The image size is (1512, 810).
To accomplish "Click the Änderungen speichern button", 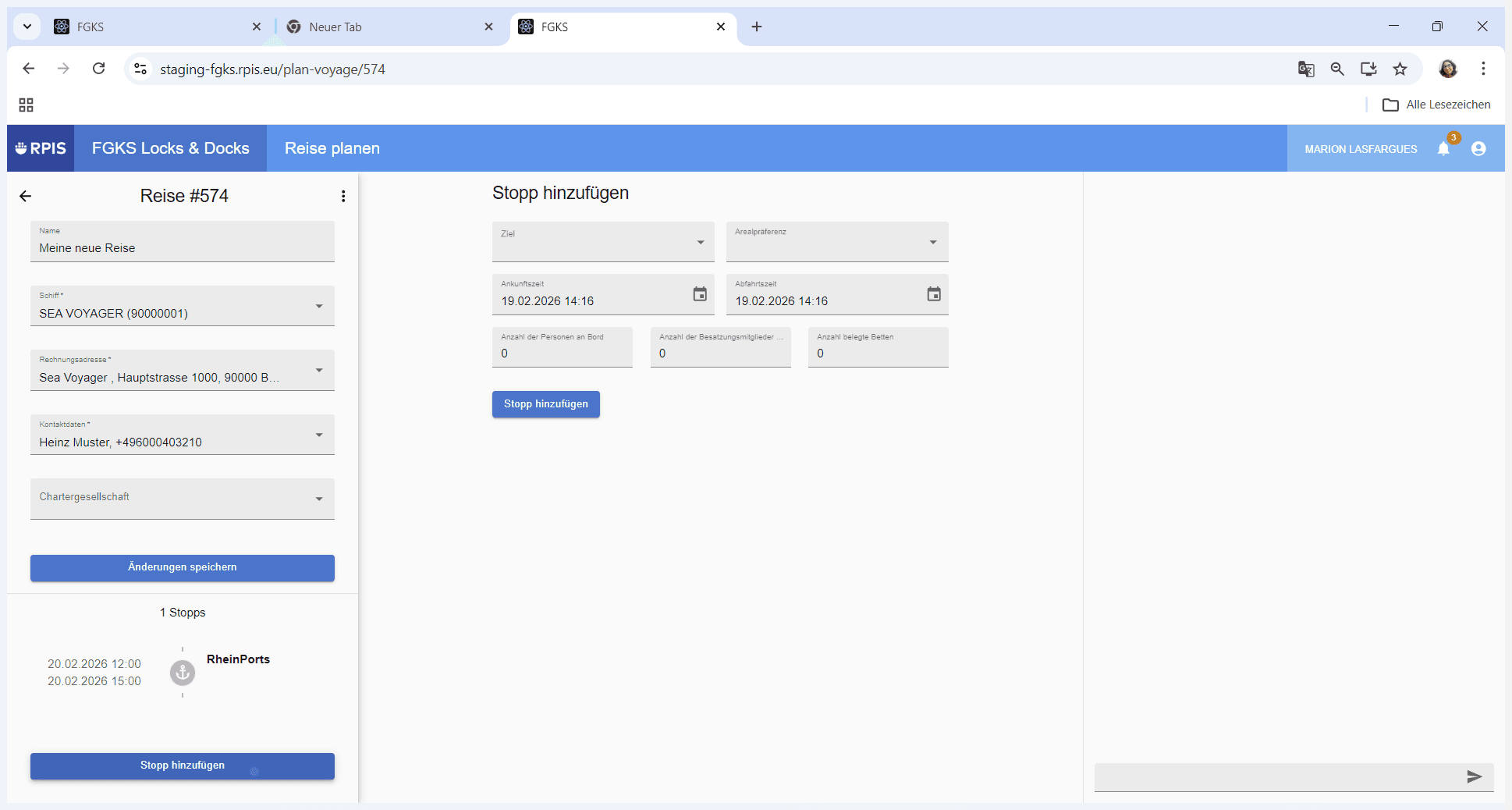I will [183, 567].
